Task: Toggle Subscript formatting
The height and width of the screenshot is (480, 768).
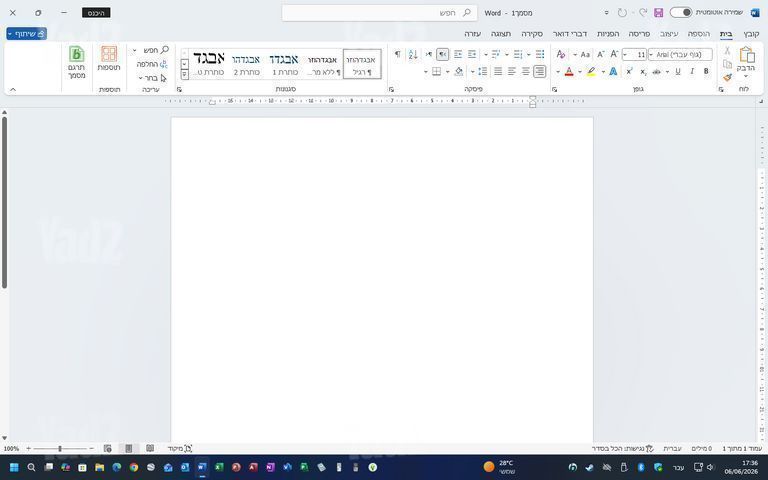Action: click(643, 72)
